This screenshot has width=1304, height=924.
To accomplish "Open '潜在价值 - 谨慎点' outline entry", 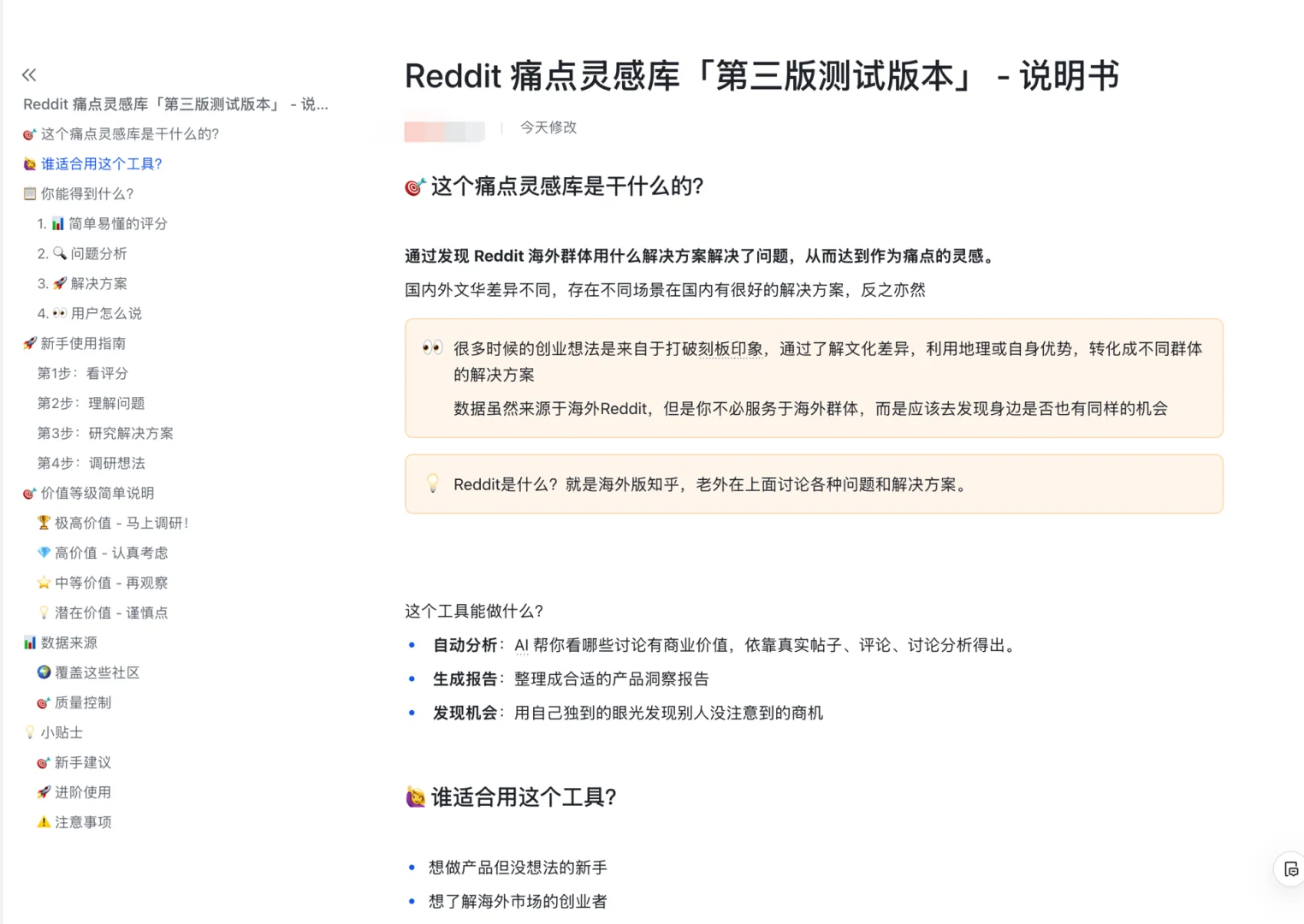I will [x=103, y=613].
